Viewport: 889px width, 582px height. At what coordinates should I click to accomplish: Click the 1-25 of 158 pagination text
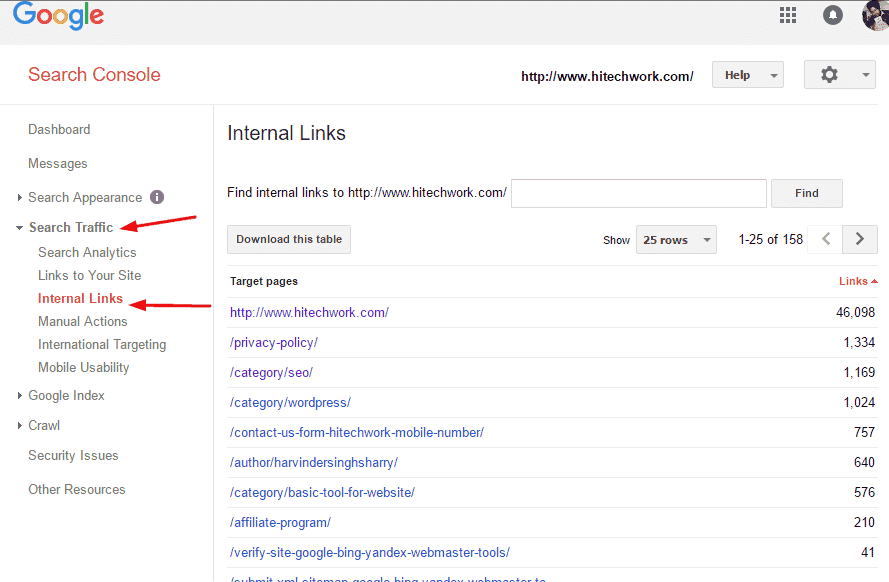click(x=771, y=240)
